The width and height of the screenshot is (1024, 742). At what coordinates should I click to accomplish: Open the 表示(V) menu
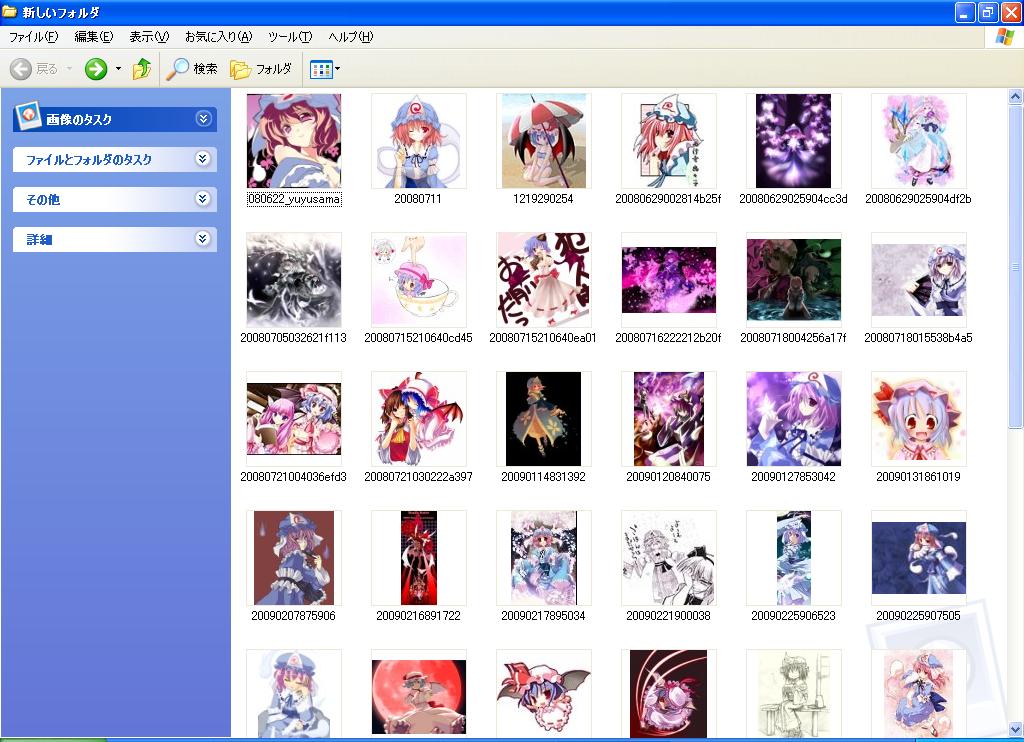click(149, 37)
